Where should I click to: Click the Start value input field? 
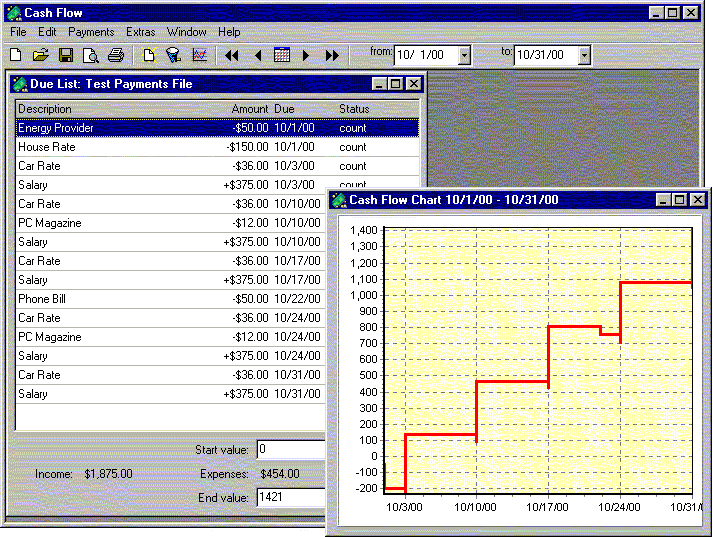coord(291,449)
